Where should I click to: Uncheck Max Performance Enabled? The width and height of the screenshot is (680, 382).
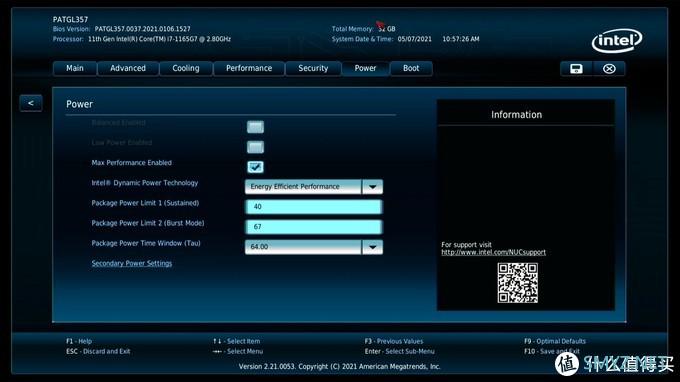coord(255,167)
